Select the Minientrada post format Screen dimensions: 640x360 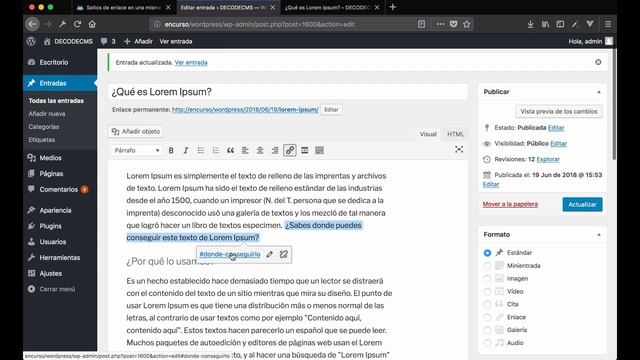click(x=487, y=266)
